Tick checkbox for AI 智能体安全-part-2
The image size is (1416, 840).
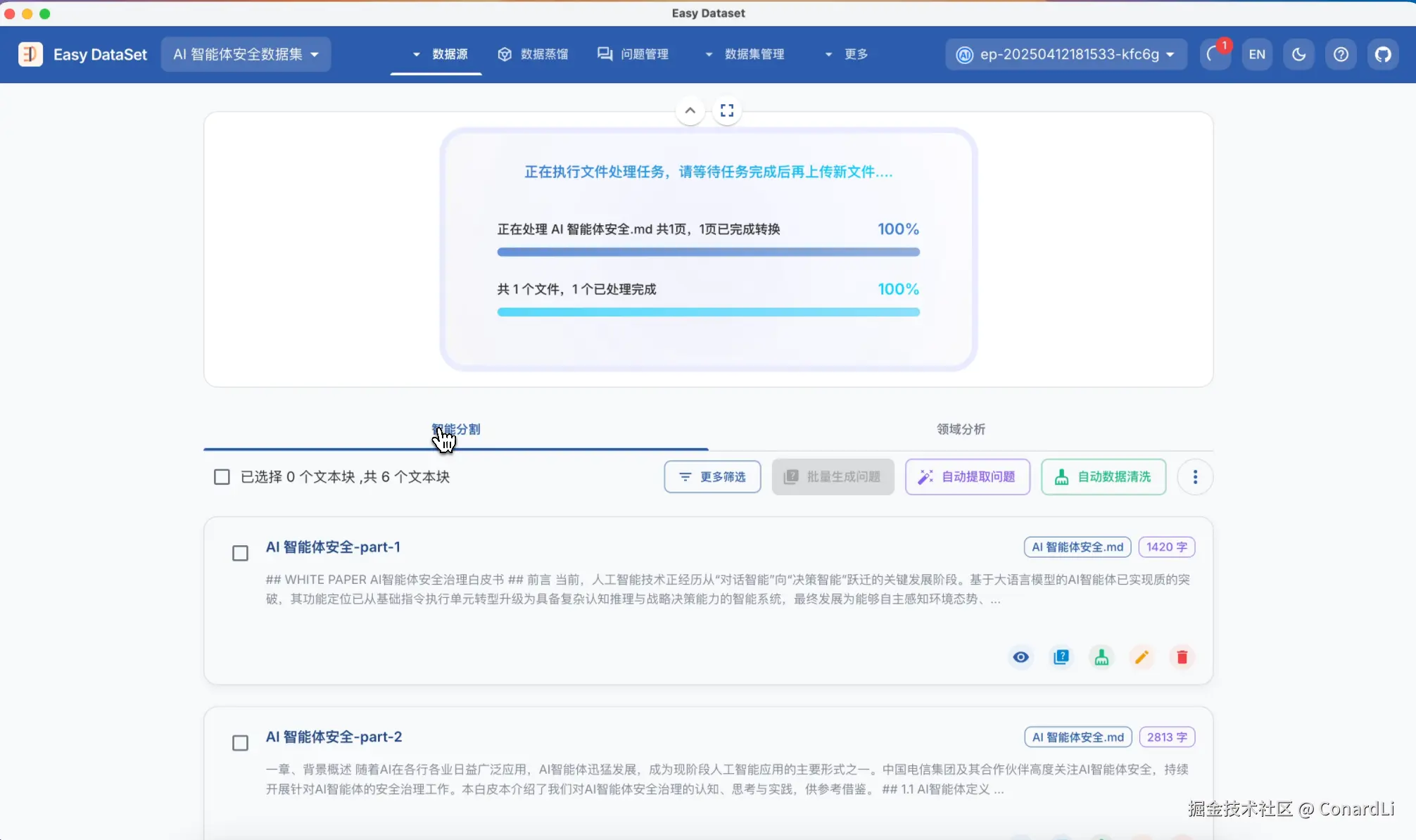pos(240,743)
